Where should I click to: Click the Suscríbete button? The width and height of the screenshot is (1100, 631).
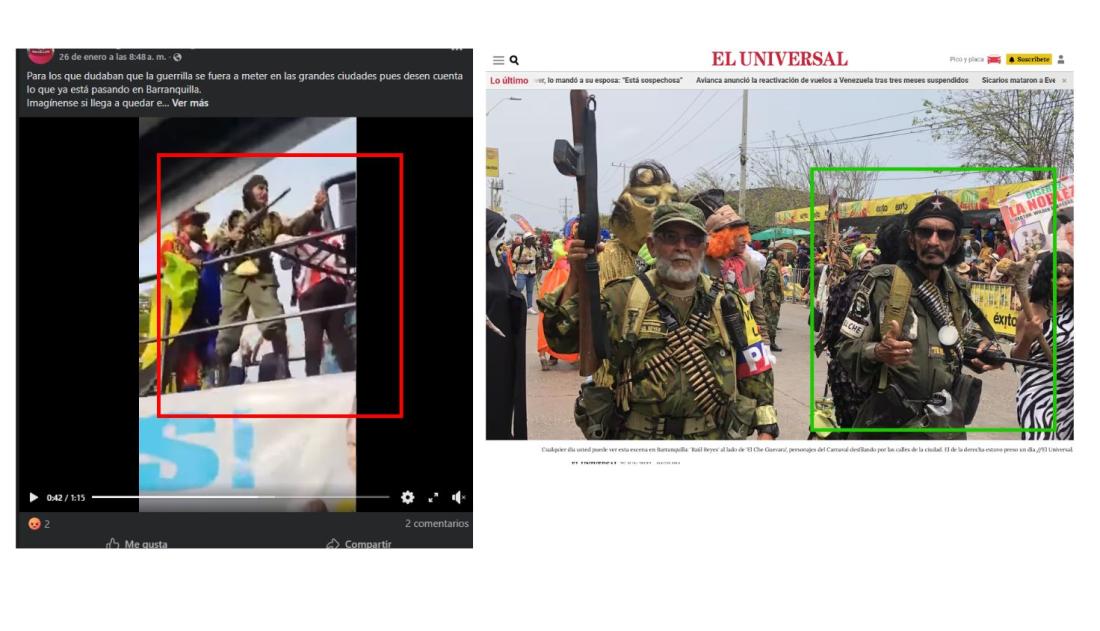pyautogui.click(x=1028, y=59)
